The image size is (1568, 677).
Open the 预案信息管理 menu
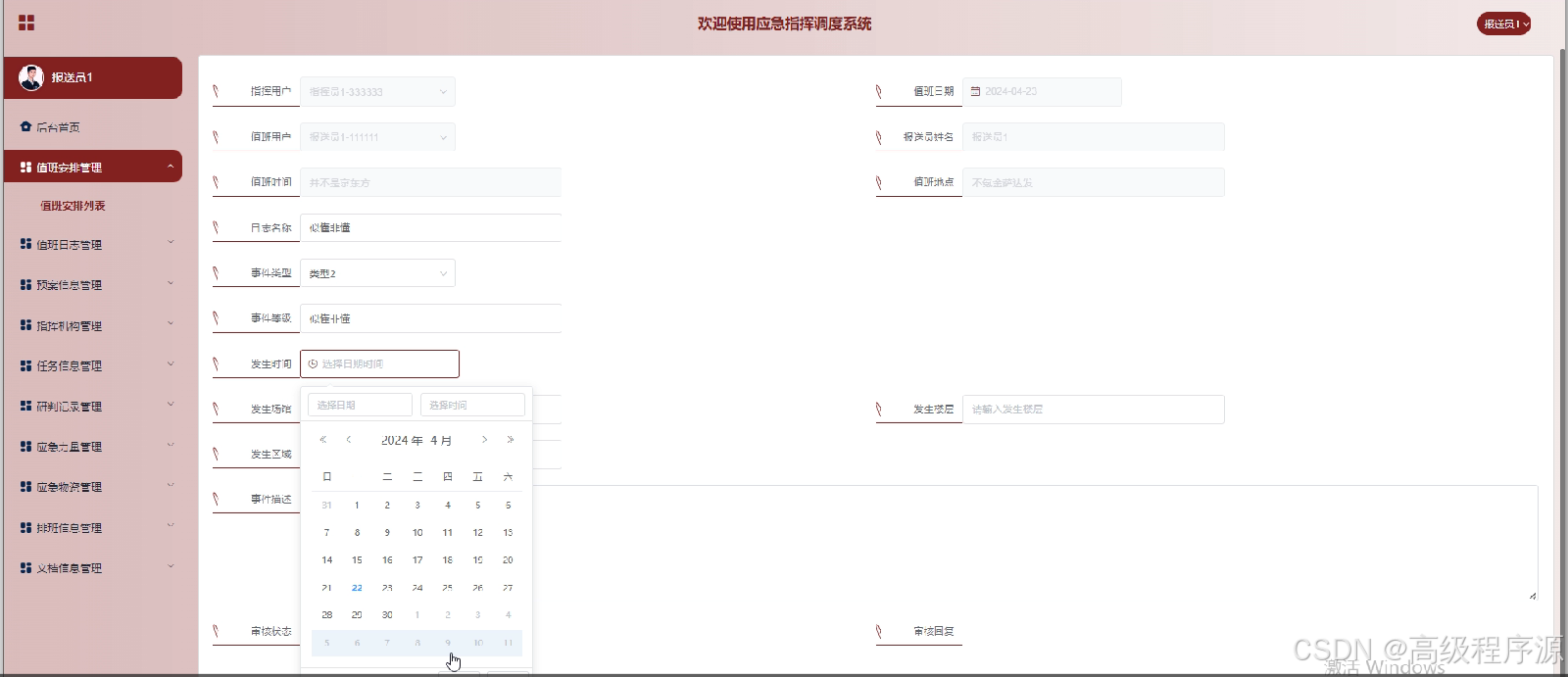pyautogui.click(x=93, y=285)
